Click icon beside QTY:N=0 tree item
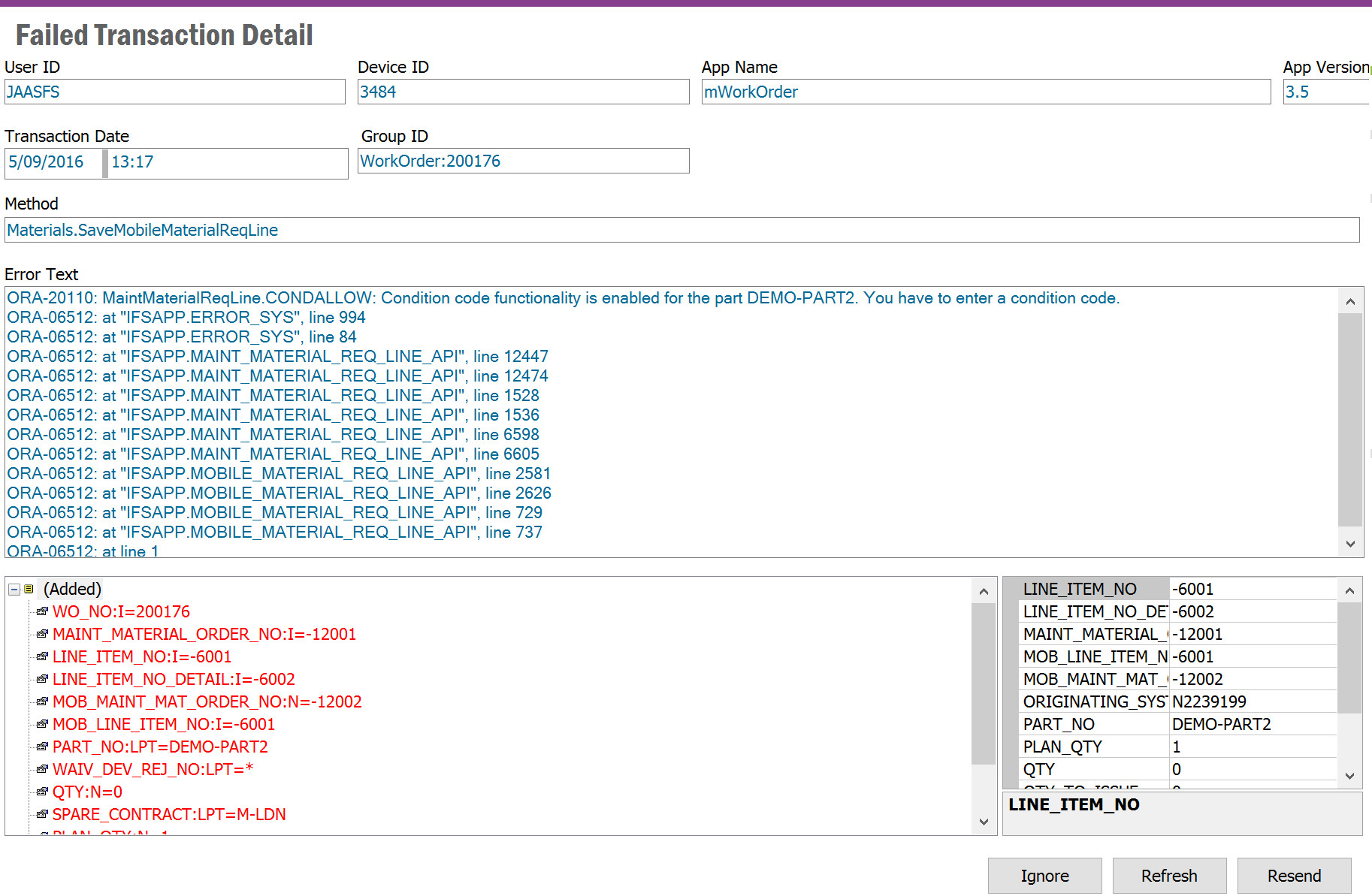The image size is (1372, 896). click(x=43, y=792)
